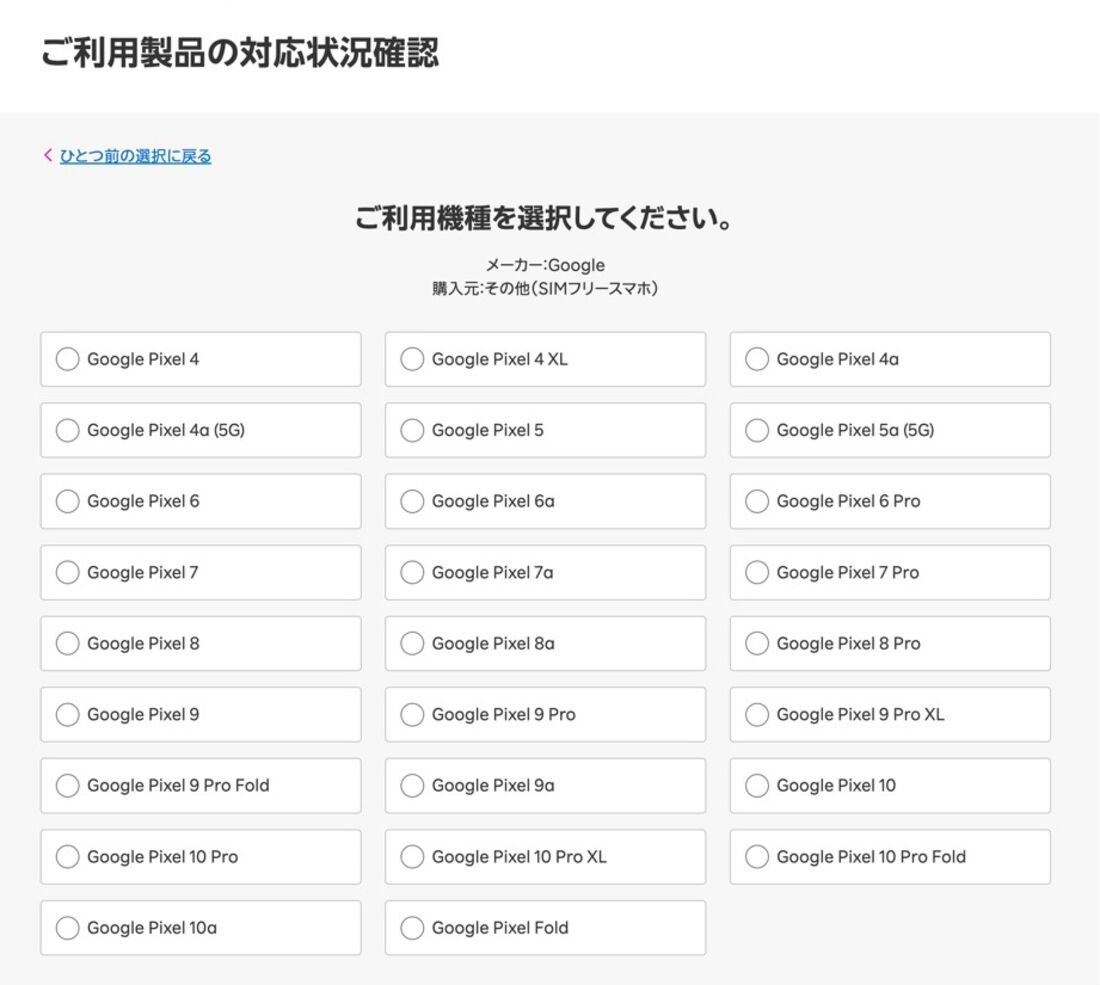1100x985 pixels.
Task: Pick Google Pixel 5a (5G)
Action: click(x=890, y=430)
